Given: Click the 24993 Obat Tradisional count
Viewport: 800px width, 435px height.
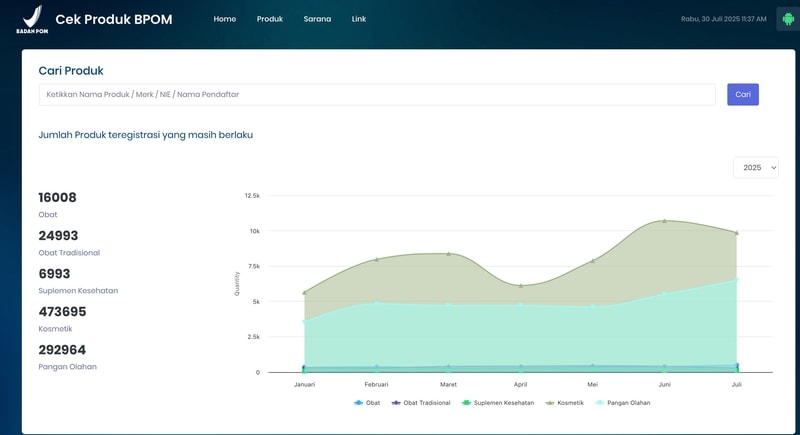Looking at the screenshot, I should tap(58, 236).
